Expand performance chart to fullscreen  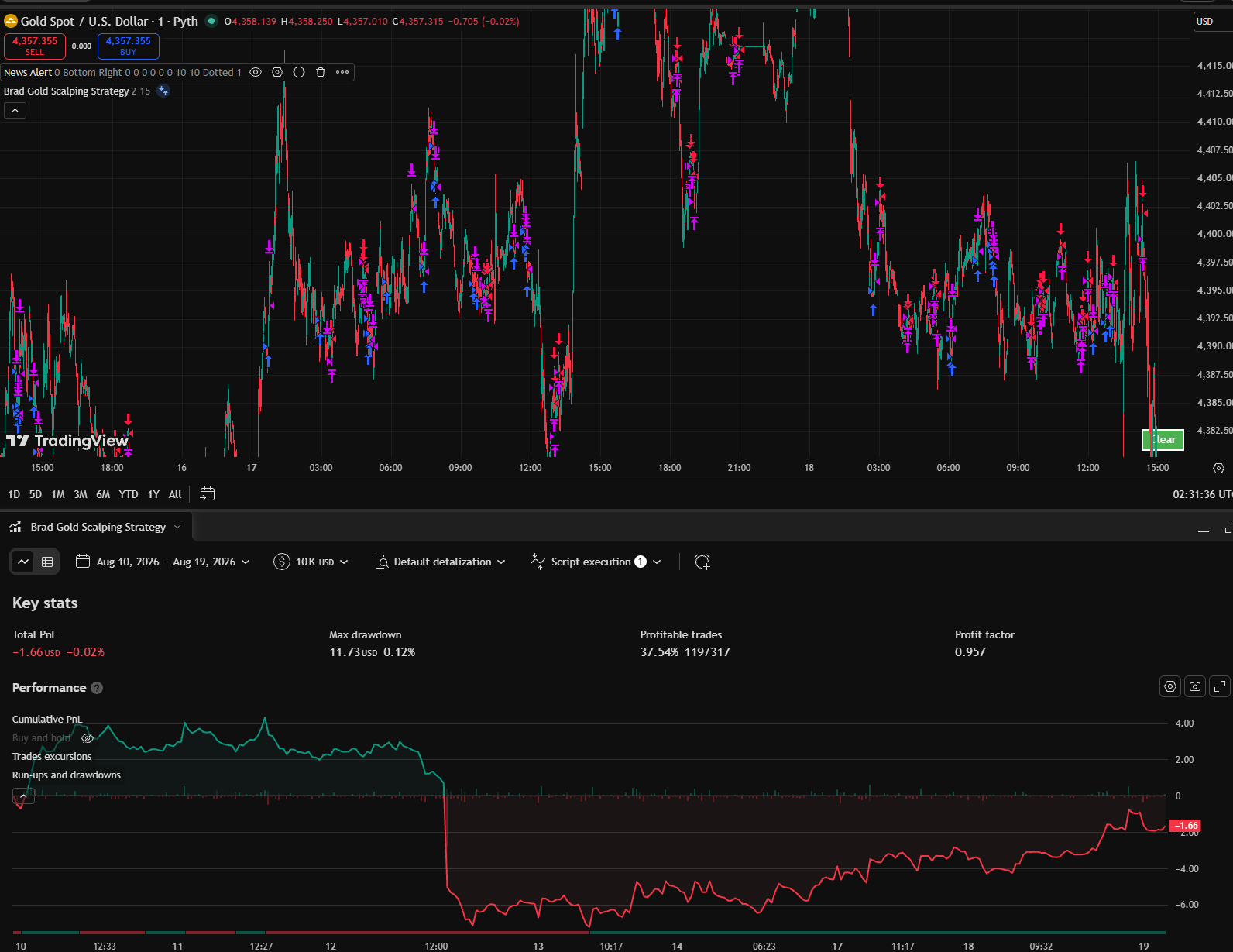[1220, 686]
